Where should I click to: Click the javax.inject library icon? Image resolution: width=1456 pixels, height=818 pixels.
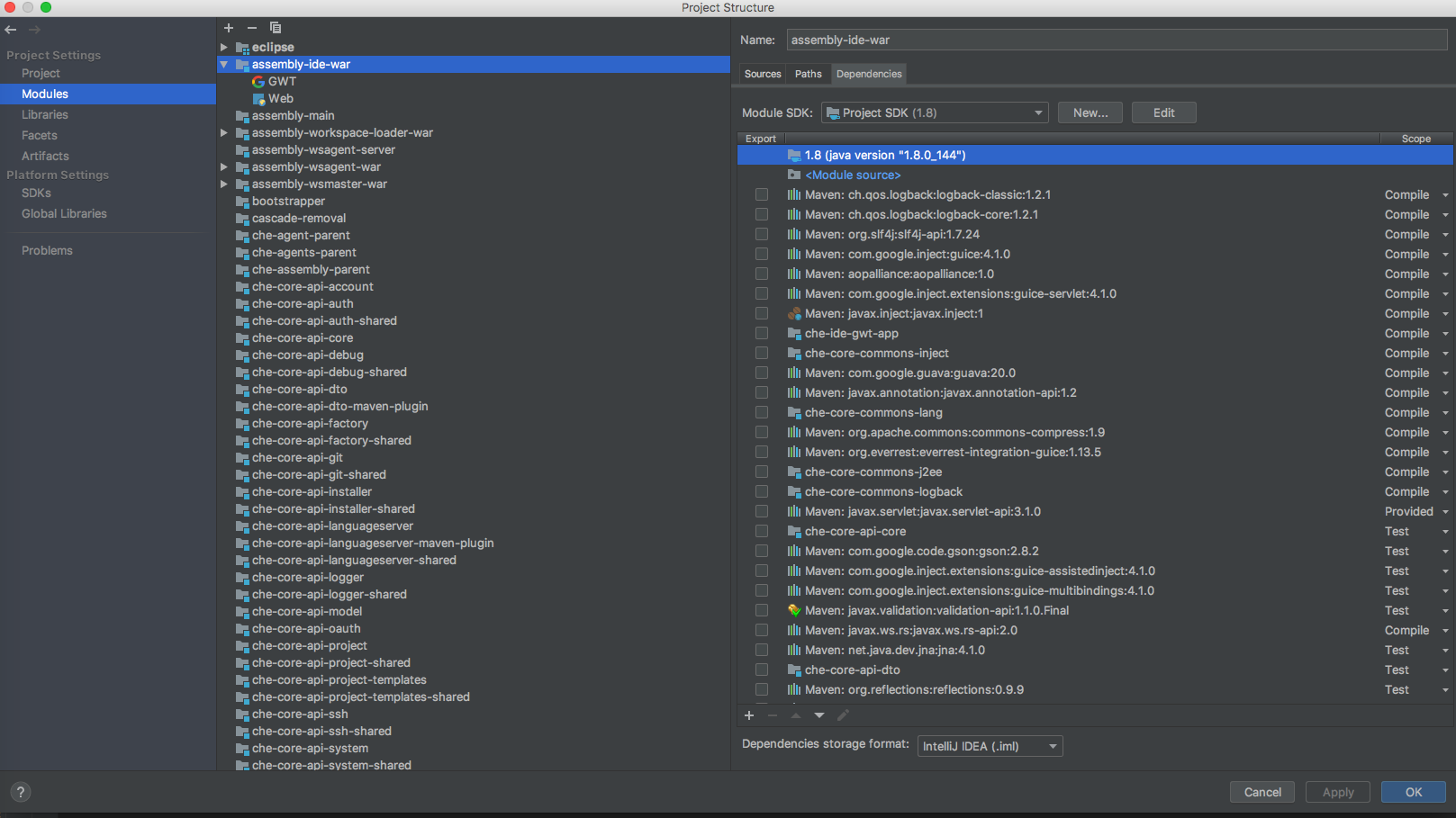pos(794,314)
